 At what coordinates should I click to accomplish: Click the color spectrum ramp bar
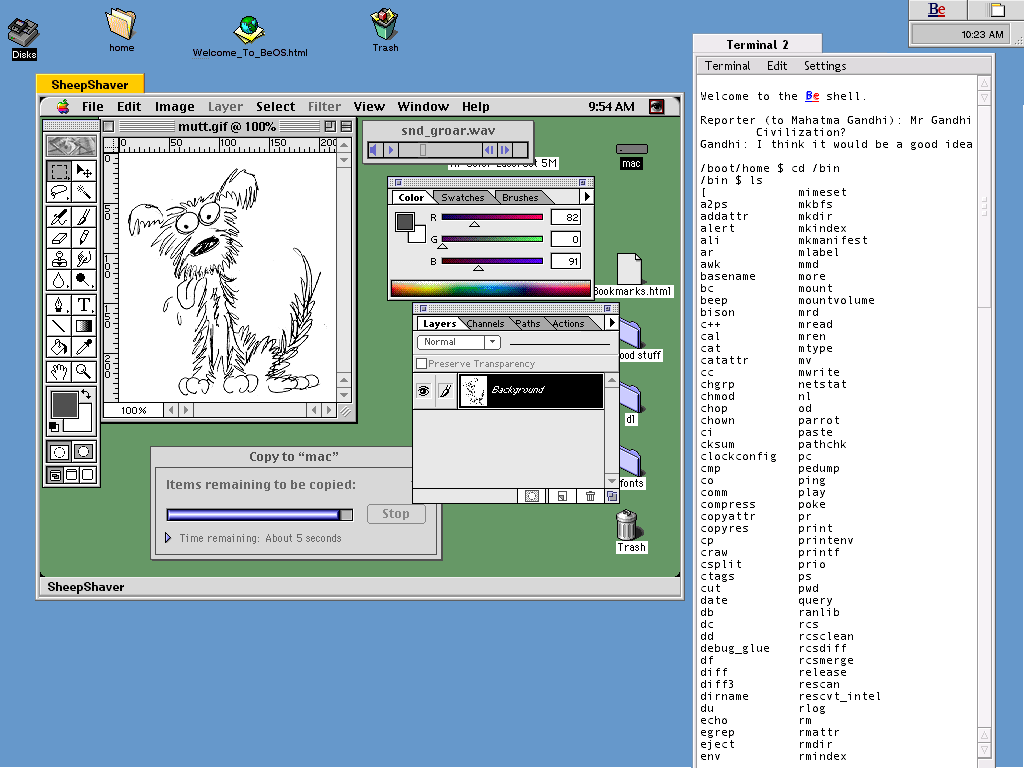click(490, 289)
